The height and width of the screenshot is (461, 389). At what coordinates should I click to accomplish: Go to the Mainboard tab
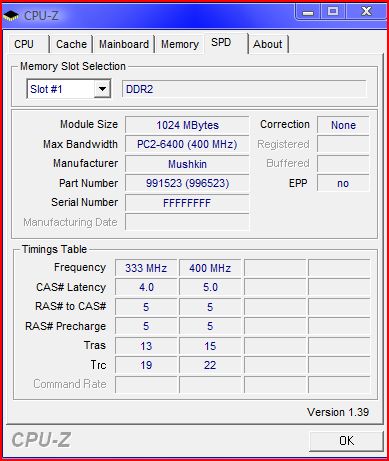(x=124, y=44)
